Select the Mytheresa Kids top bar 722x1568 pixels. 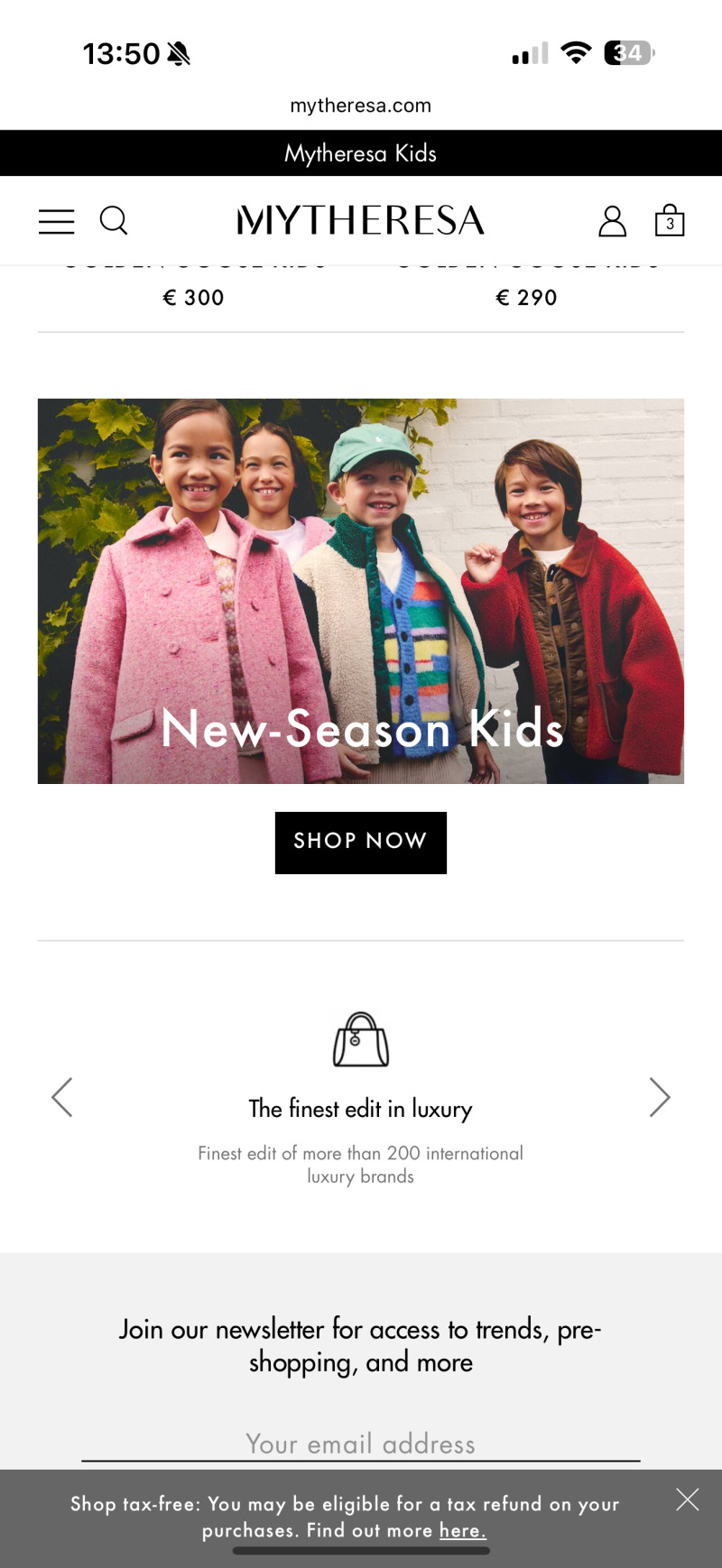[x=361, y=153]
